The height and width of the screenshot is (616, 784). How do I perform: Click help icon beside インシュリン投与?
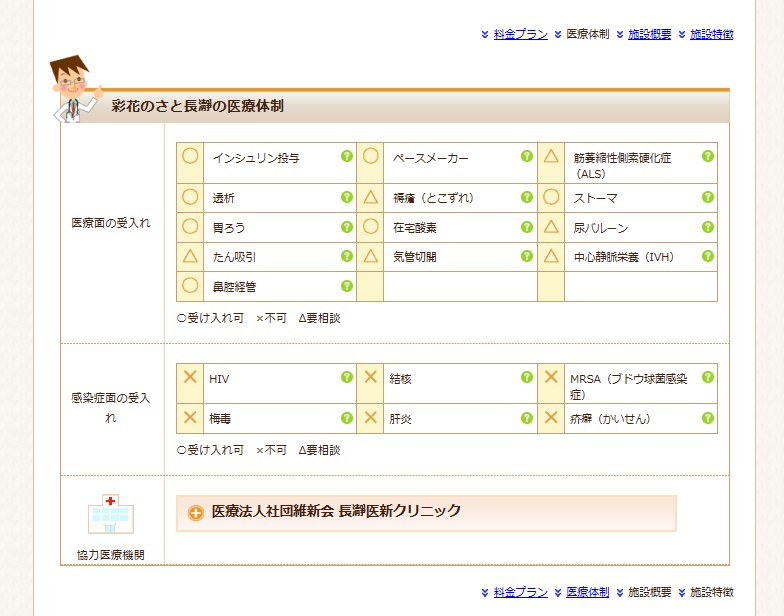347,156
